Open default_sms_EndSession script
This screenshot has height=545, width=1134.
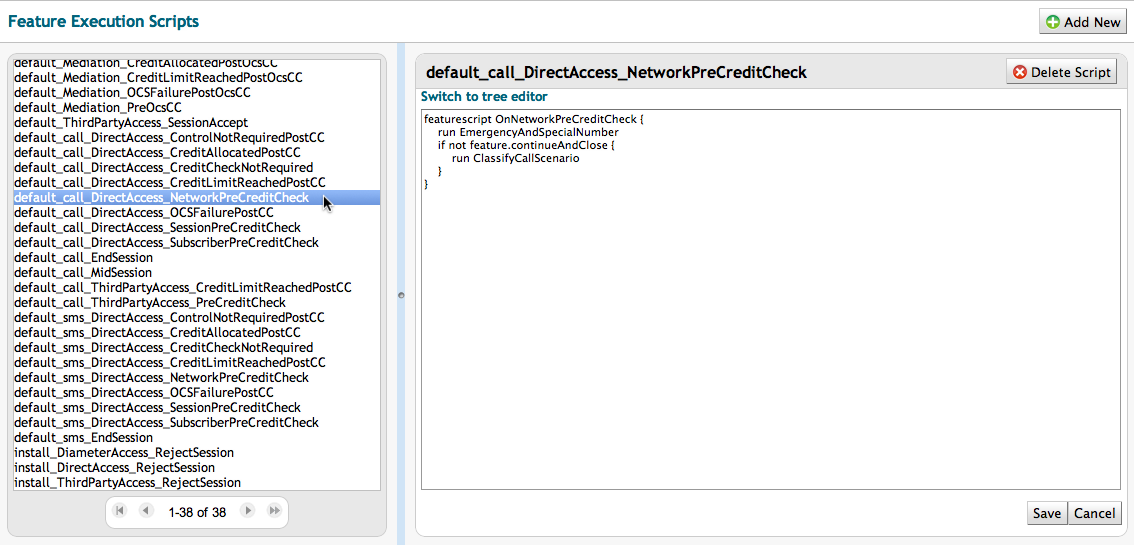click(84, 438)
